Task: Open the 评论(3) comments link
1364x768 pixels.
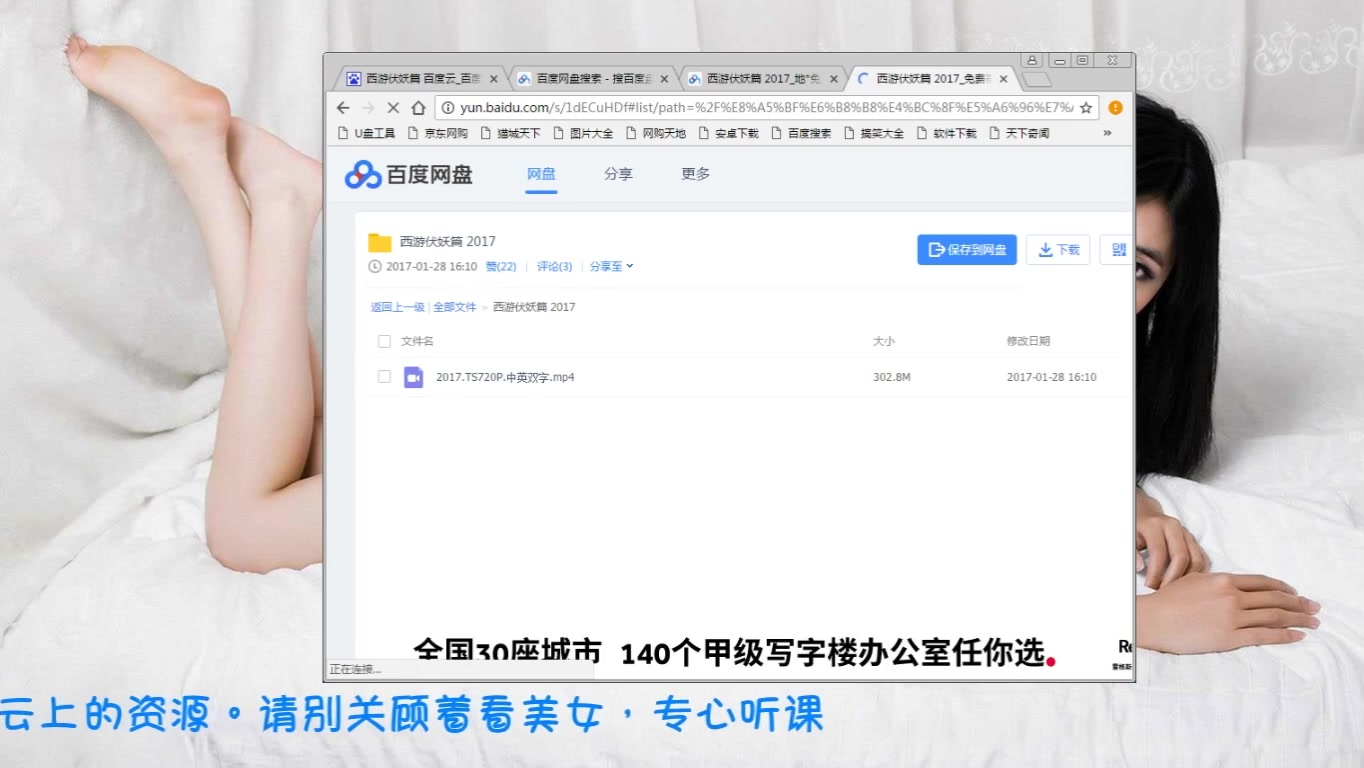Action: (554, 267)
